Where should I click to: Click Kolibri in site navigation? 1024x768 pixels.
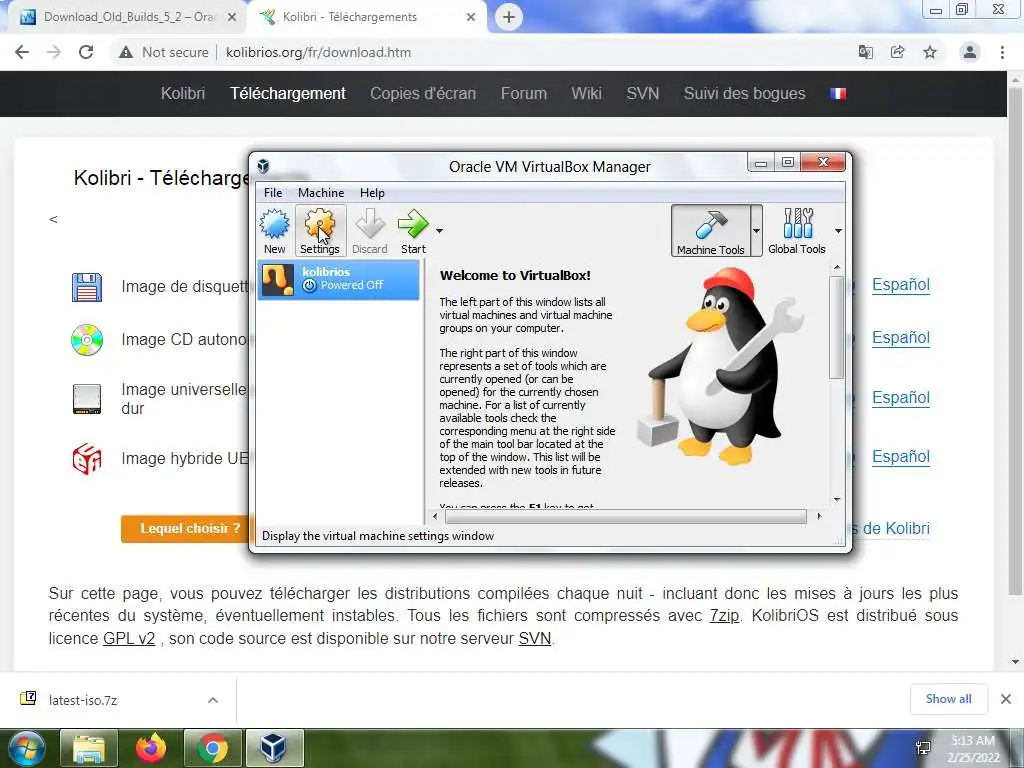click(x=183, y=93)
